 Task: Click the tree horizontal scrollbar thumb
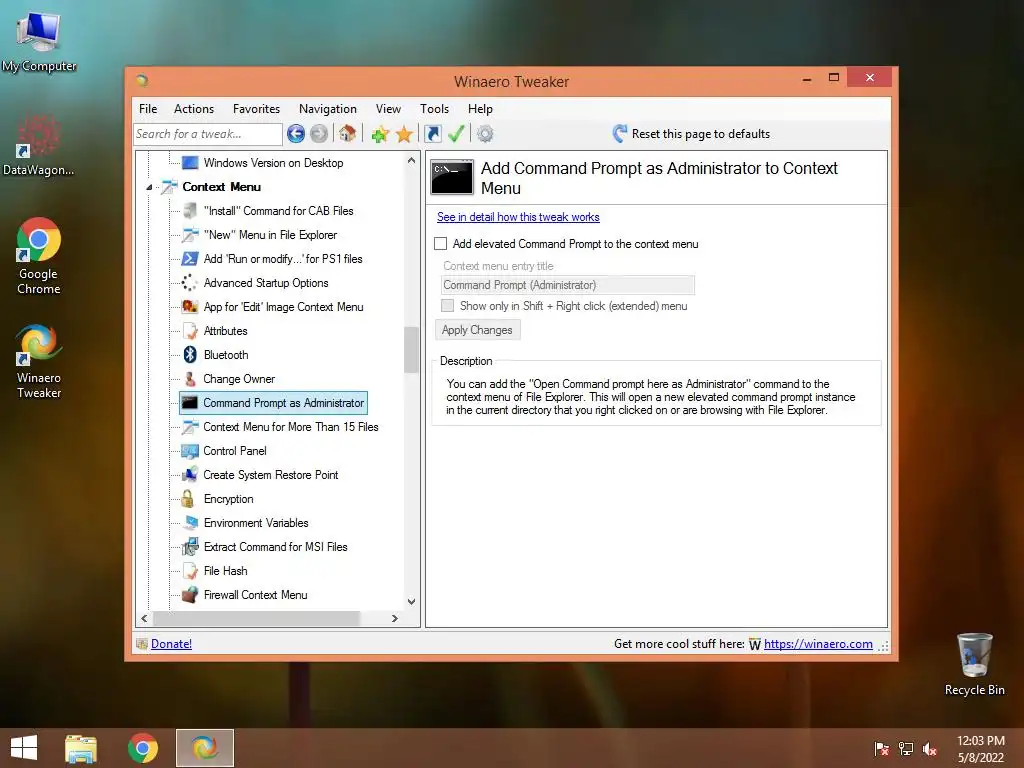[256, 618]
